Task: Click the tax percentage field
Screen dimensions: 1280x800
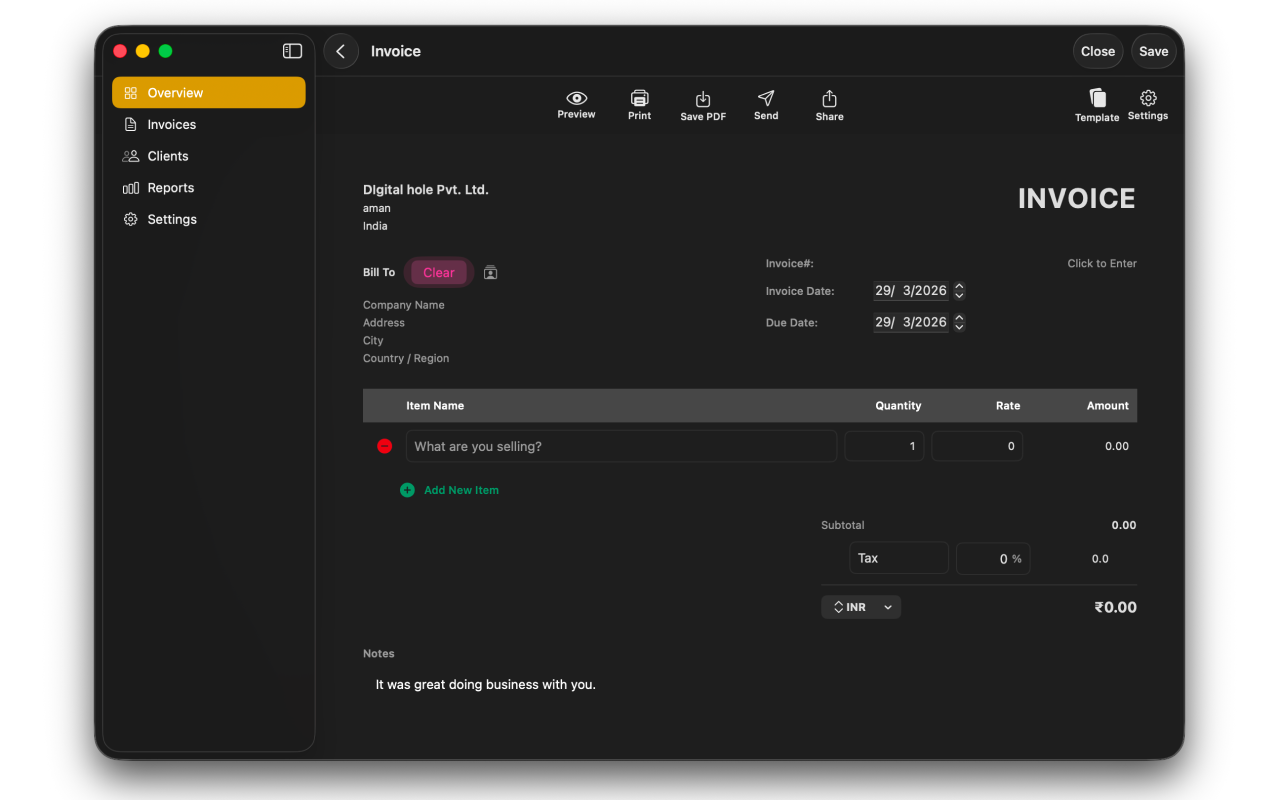Action: click(x=993, y=558)
